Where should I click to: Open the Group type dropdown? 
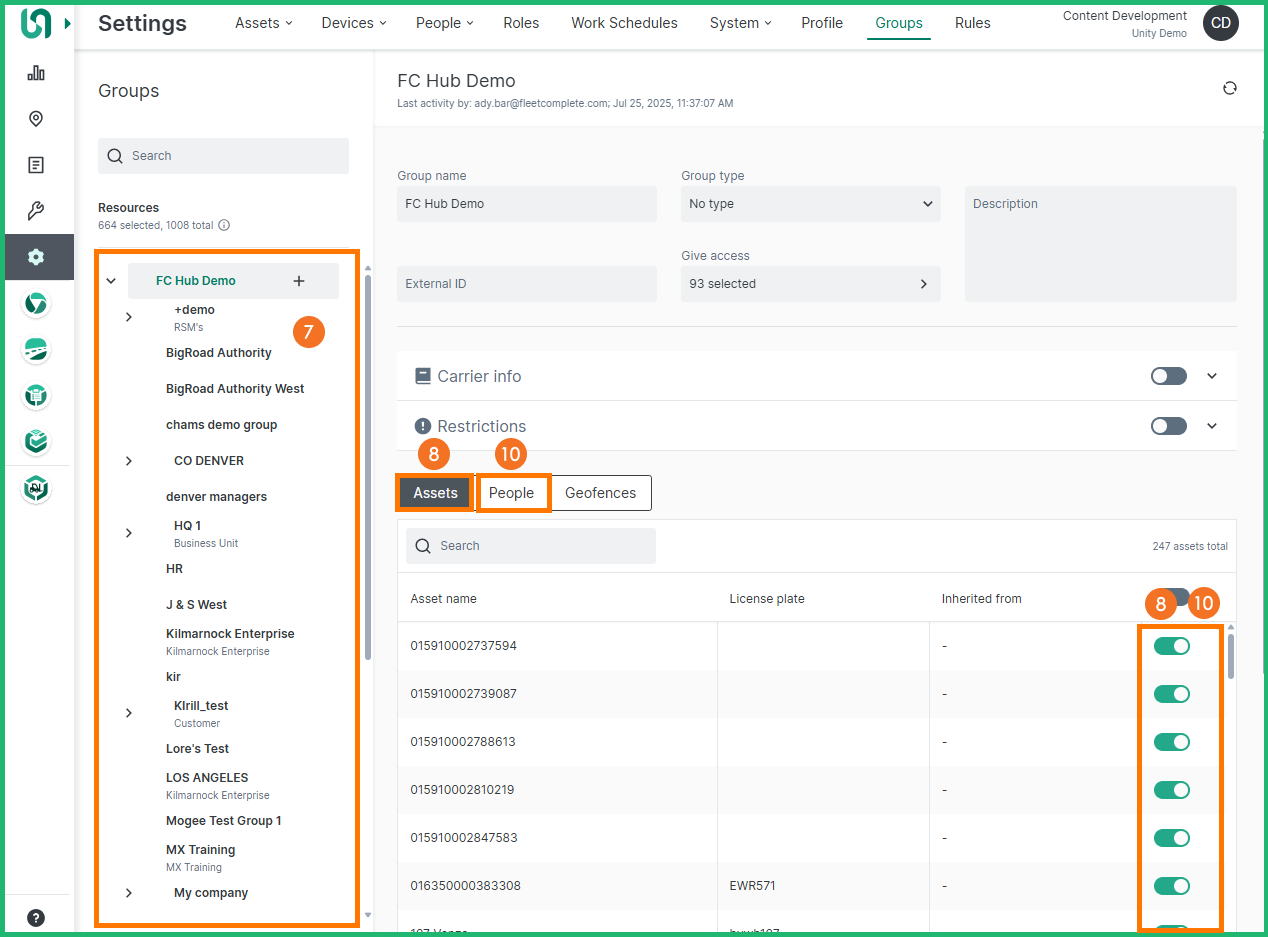(x=810, y=204)
